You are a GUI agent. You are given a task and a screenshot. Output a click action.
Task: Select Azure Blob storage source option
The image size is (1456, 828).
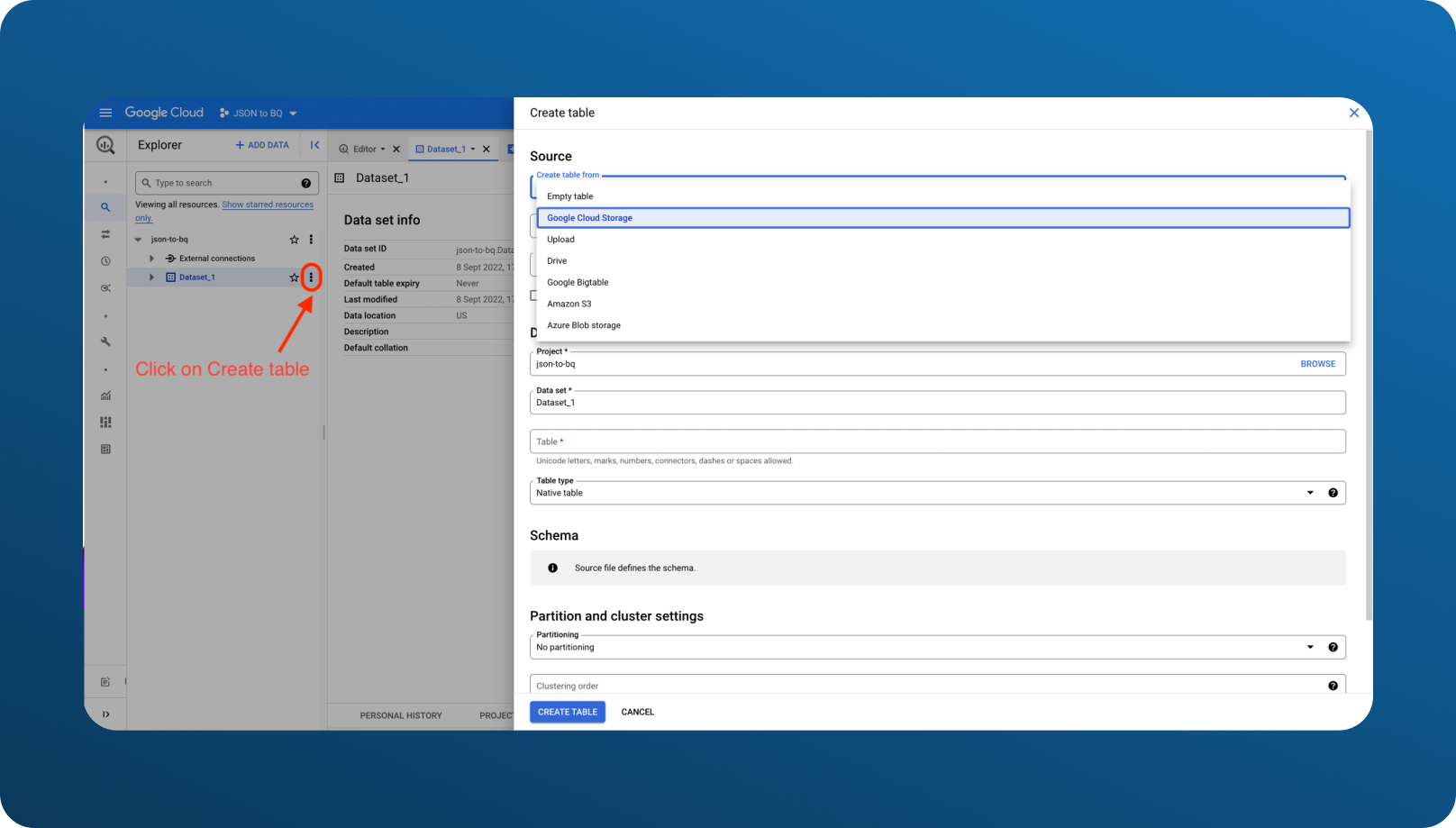[x=943, y=325]
